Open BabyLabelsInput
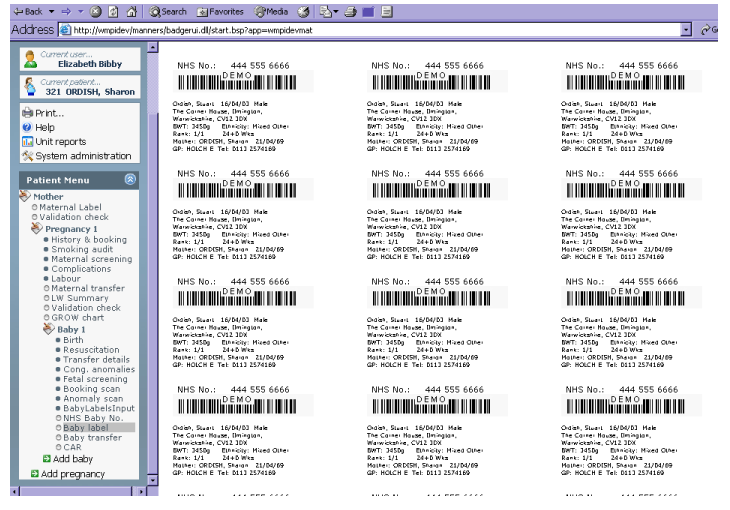Screen dimensions: 730x510 click(x=99, y=408)
